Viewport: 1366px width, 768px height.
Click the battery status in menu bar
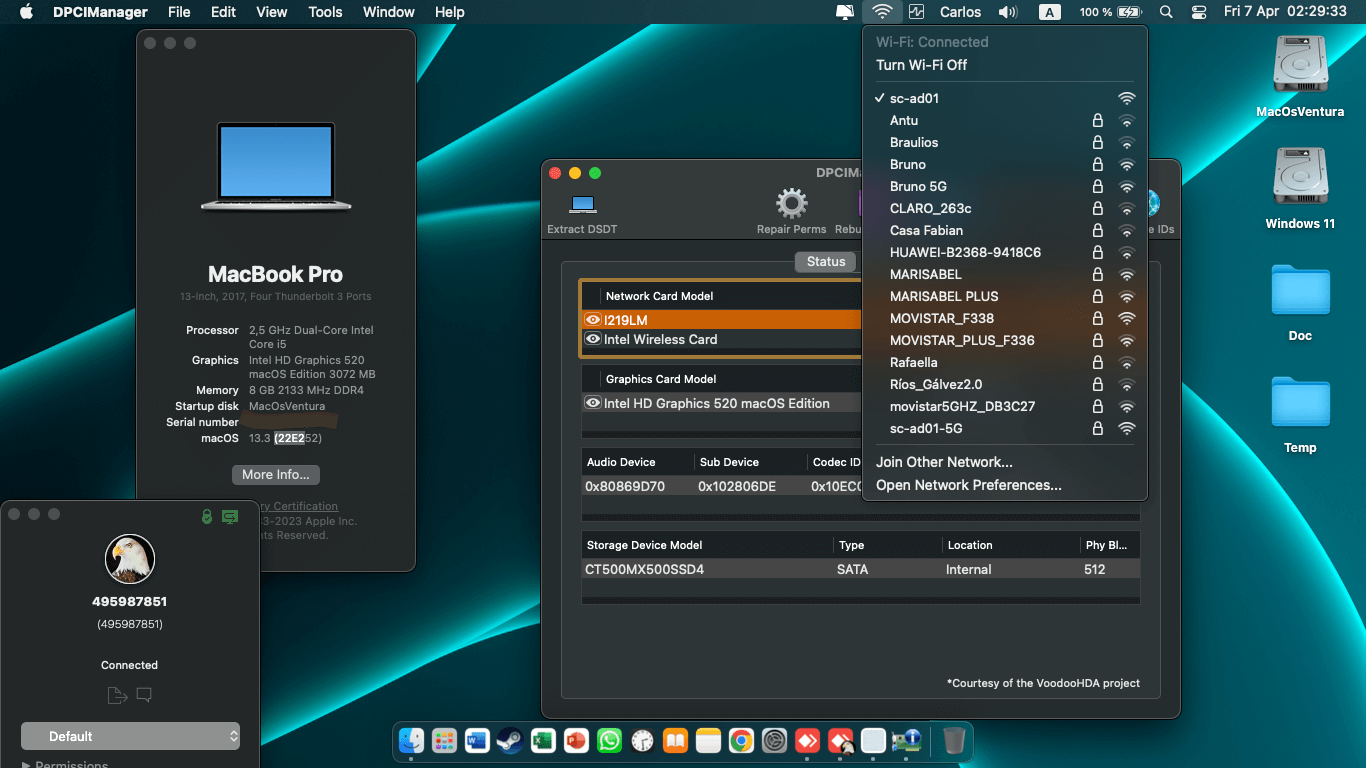tap(1110, 12)
